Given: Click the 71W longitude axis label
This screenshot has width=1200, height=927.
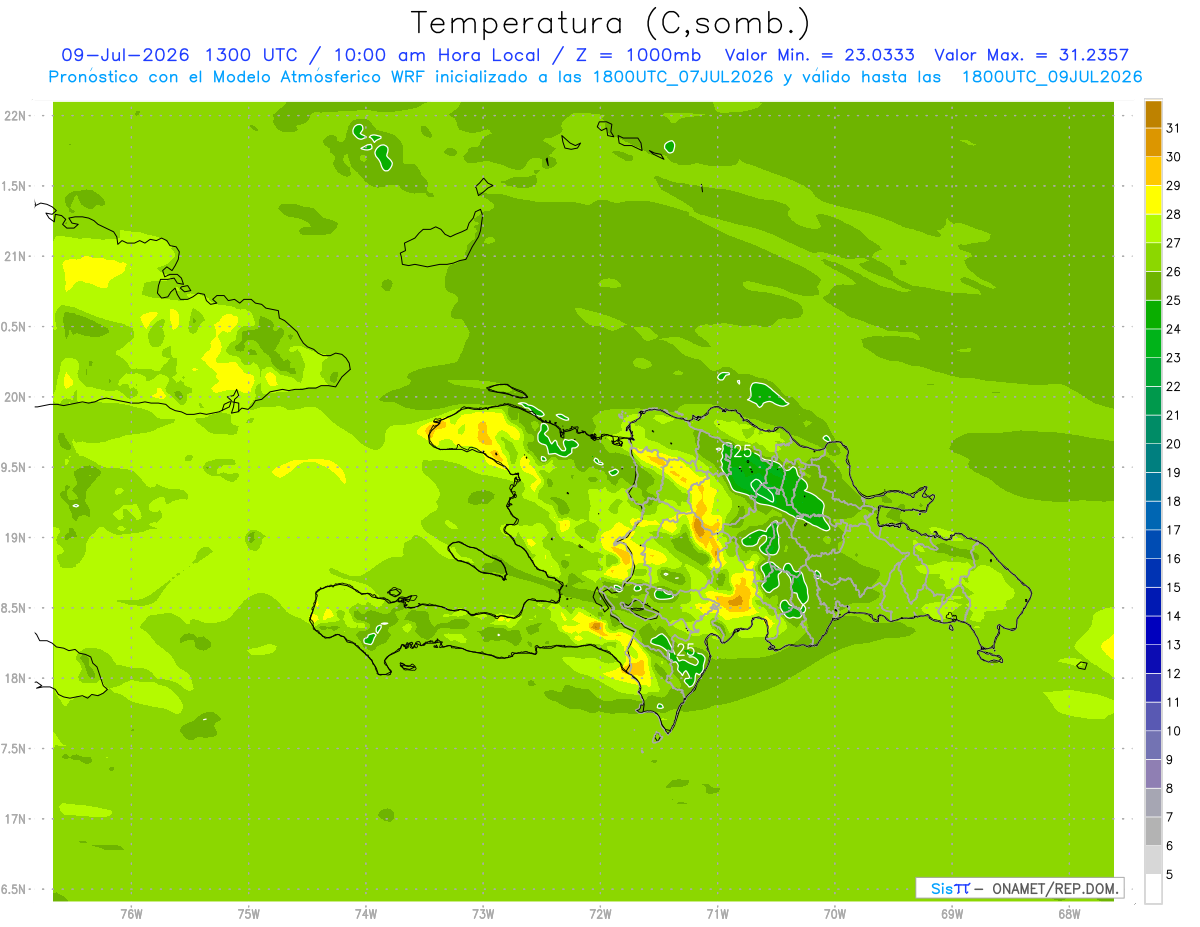Looking at the screenshot, I should tap(717, 914).
